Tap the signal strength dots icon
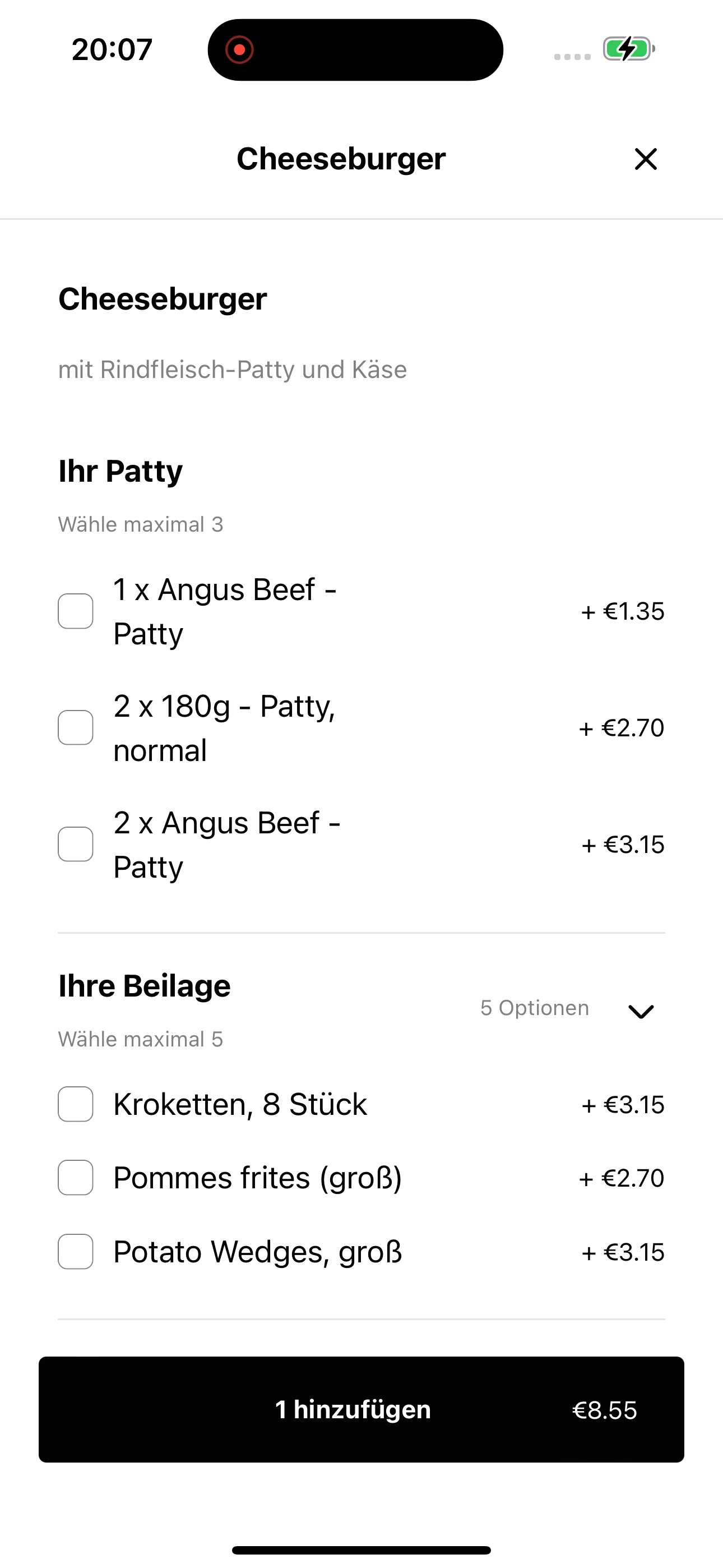 pyautogui.click(x=572, y=57)
